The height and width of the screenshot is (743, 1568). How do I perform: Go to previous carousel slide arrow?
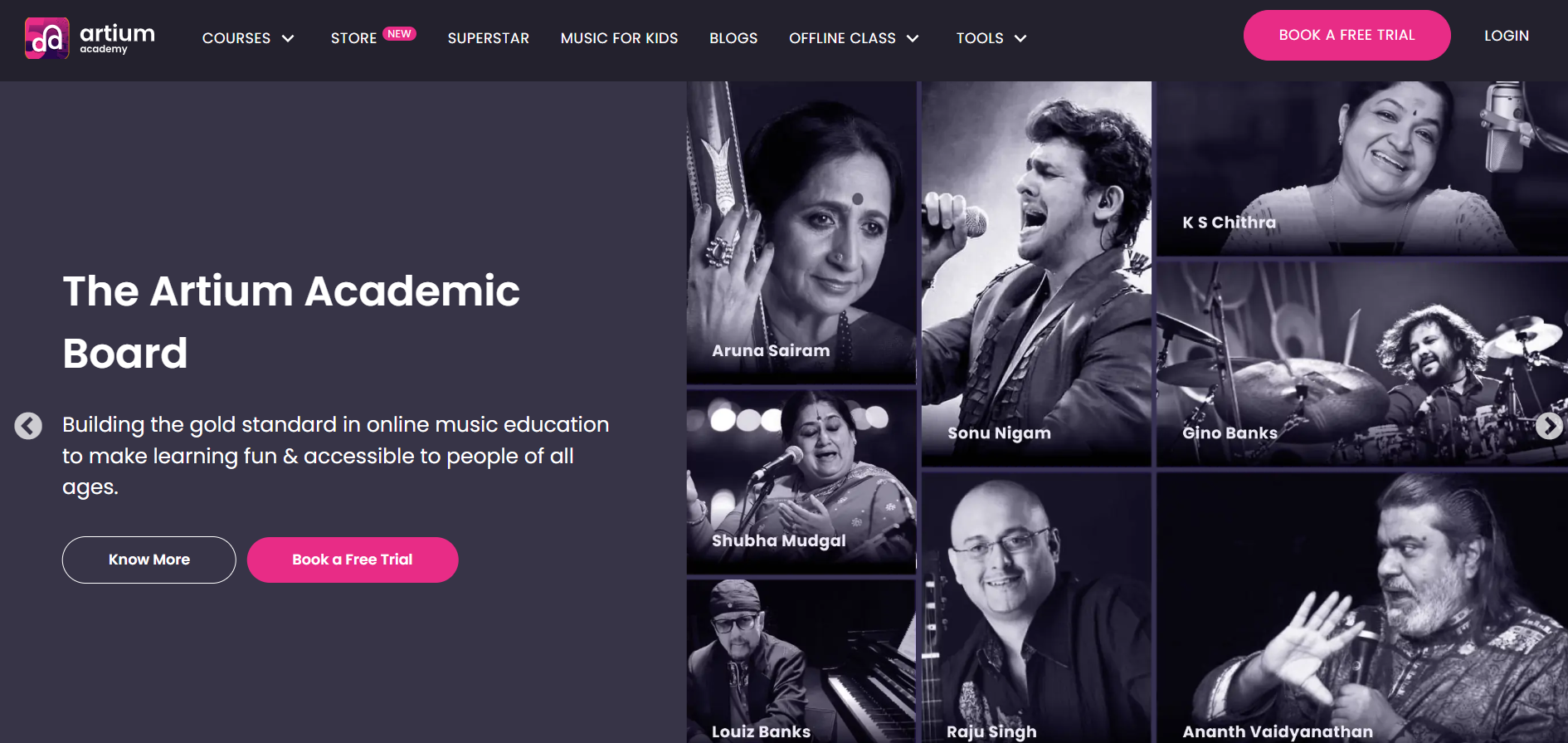[x=28, y=426]
